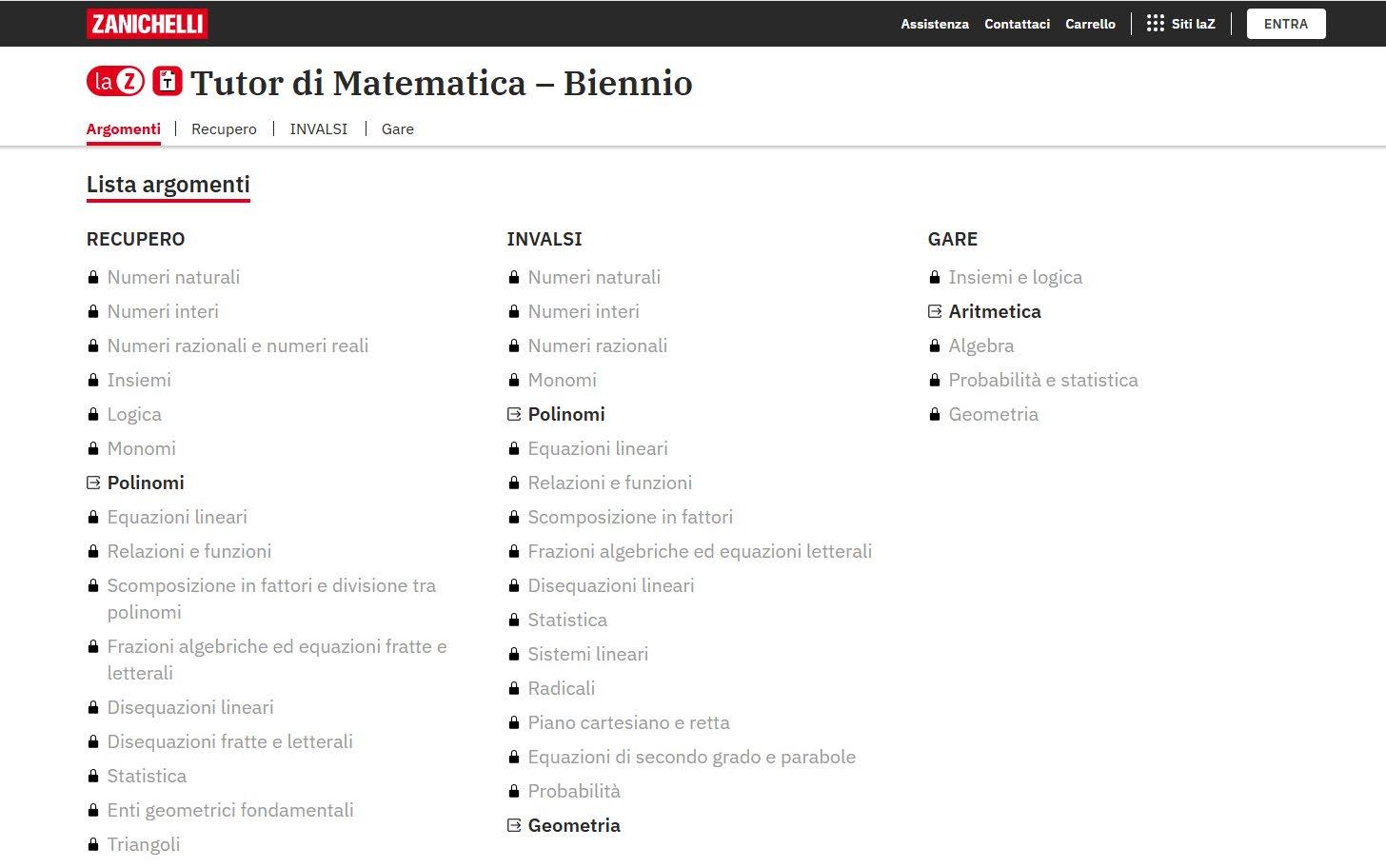
Task: Click the lock icon beside Gare Algebra
Action: [935, 345]
